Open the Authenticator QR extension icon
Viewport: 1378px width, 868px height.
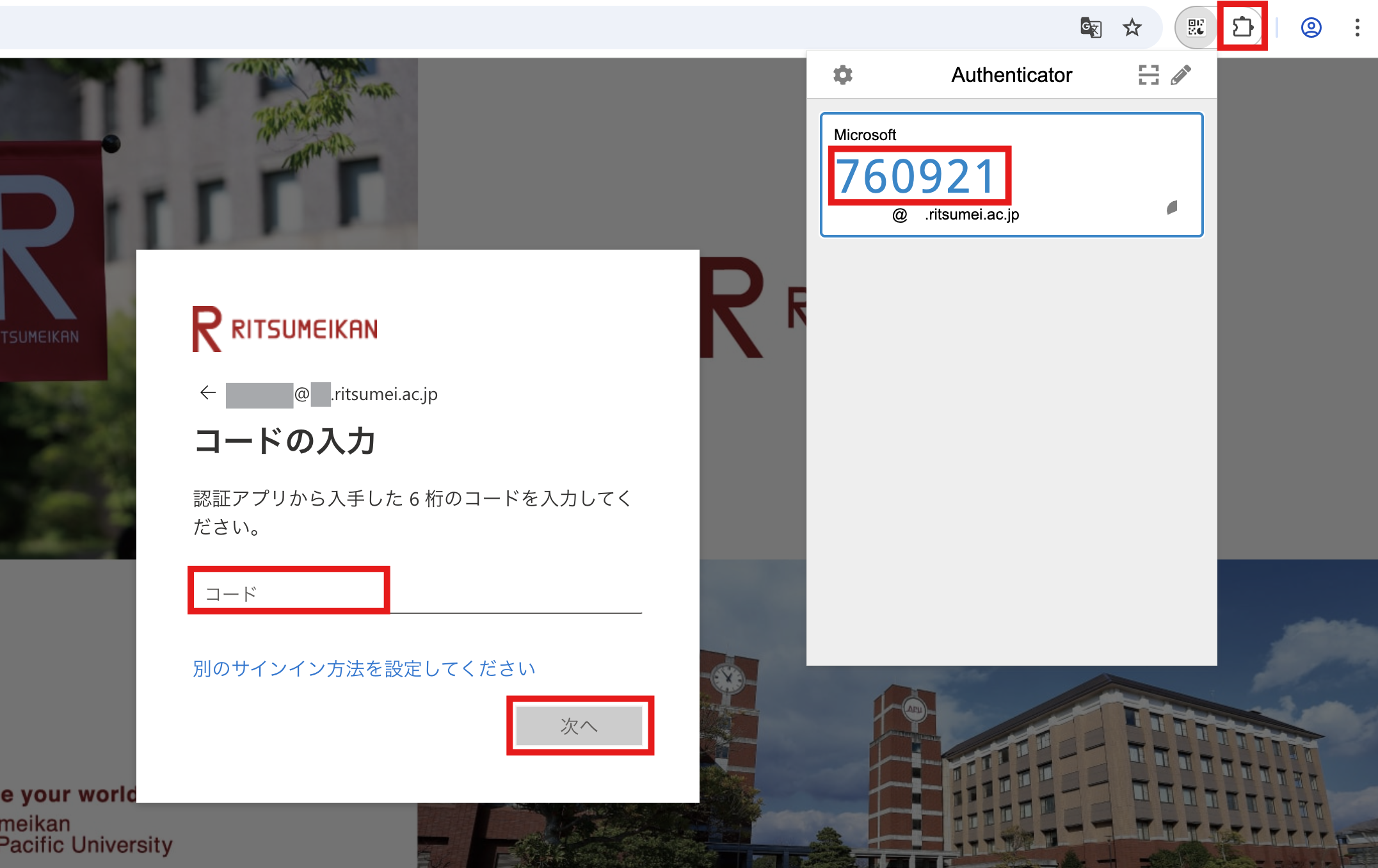pyautogui.click(x=1196, y=28)
